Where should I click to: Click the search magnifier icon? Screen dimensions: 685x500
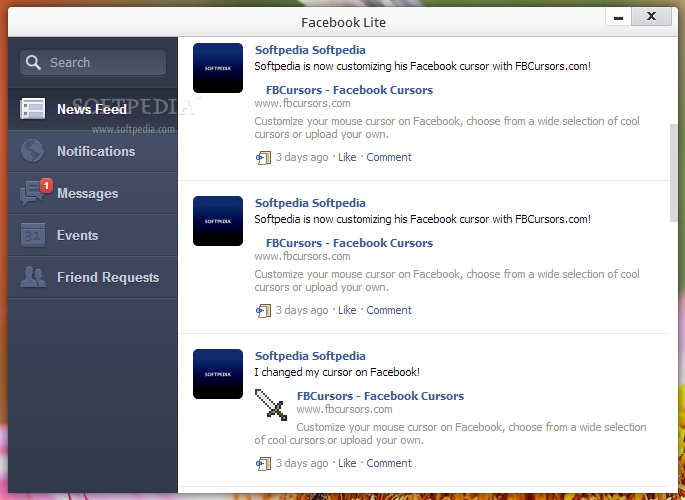(x=33, y=62)
